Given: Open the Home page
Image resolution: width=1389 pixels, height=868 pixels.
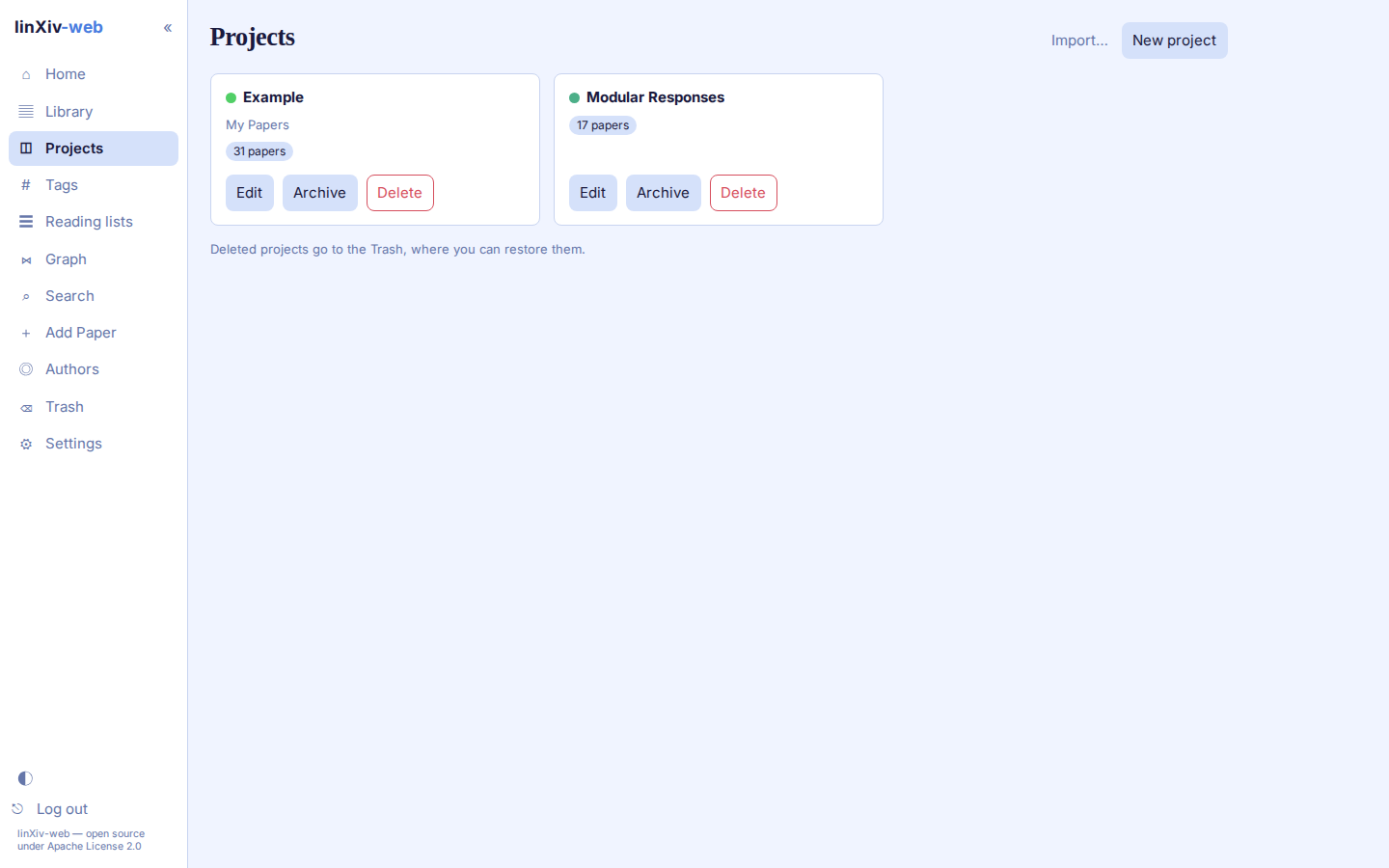Looking at the screenshot, I should (94, 74).
